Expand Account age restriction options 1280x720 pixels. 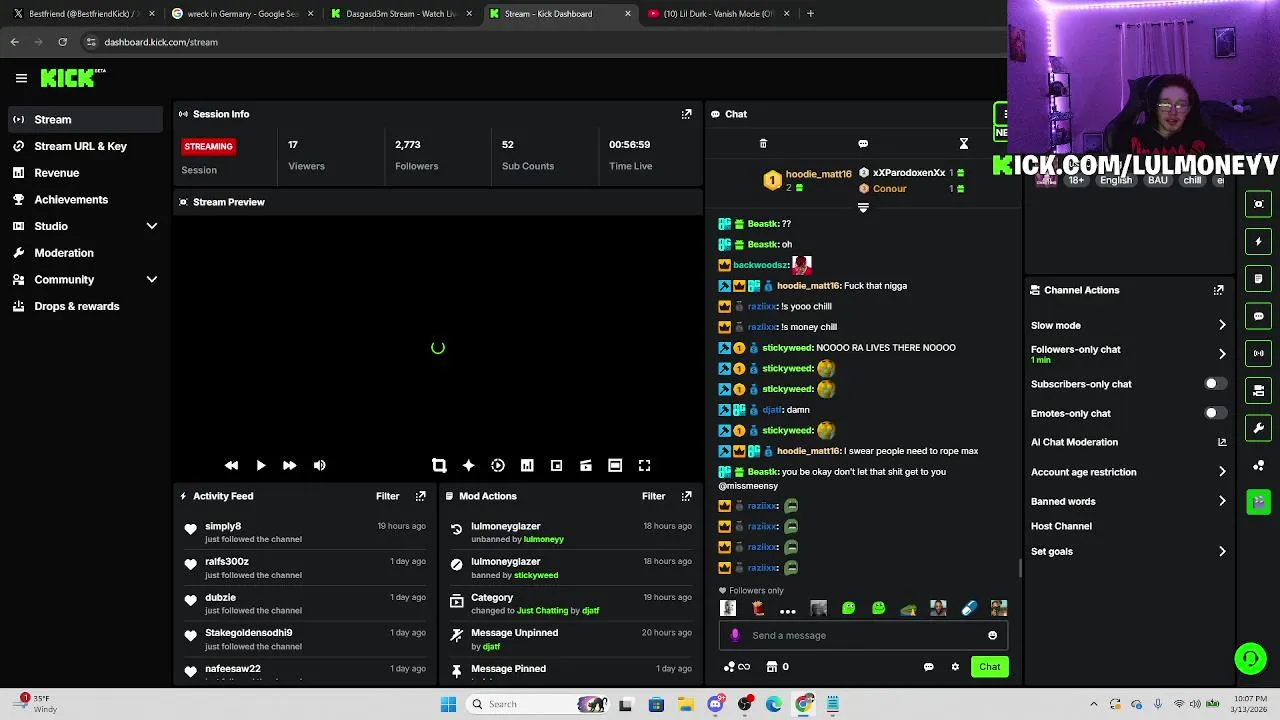pyautogui.click(x=1222, y=472)
